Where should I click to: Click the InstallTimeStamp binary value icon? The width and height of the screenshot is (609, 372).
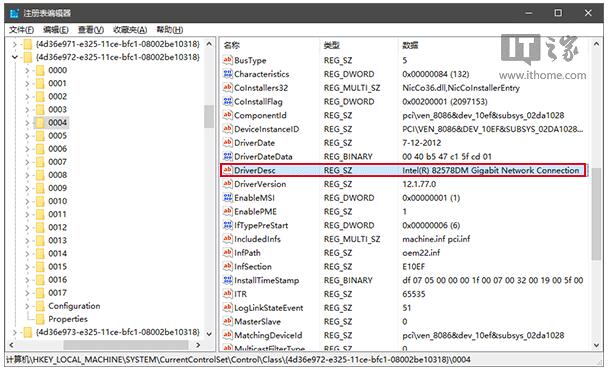[x=228, y=280]
